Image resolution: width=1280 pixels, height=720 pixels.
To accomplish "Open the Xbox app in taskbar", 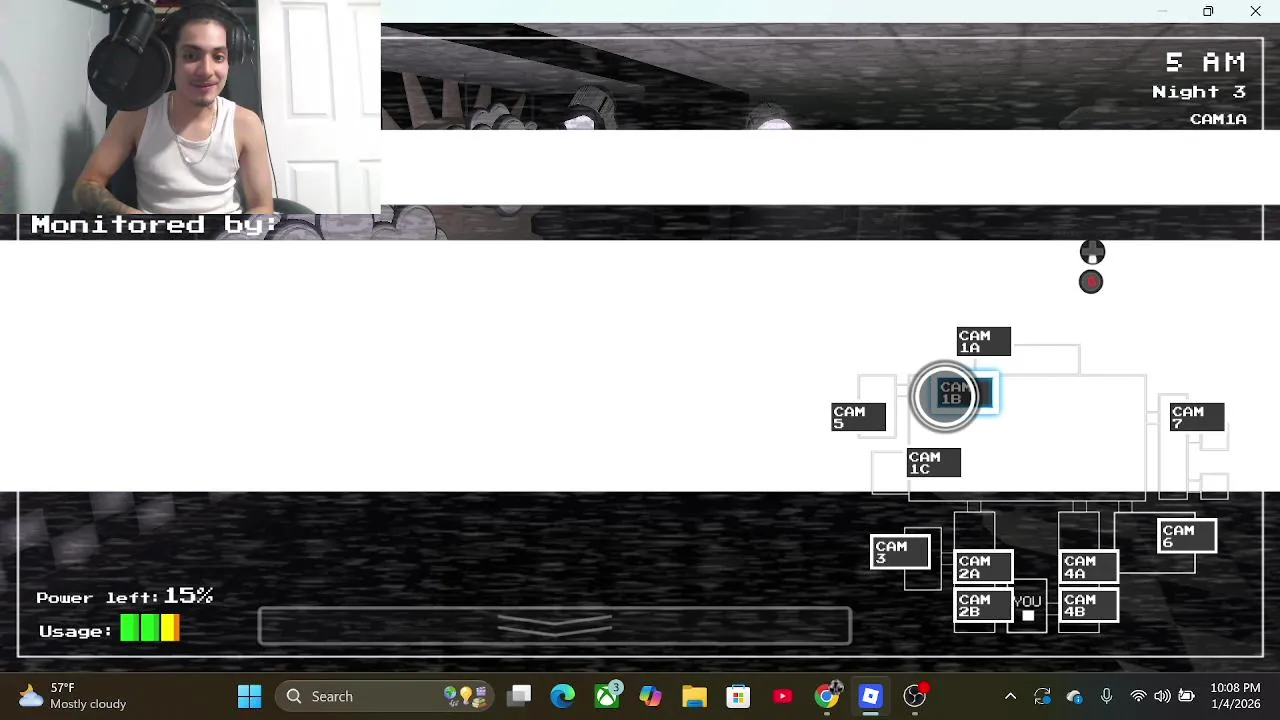I will pos(607,696).
